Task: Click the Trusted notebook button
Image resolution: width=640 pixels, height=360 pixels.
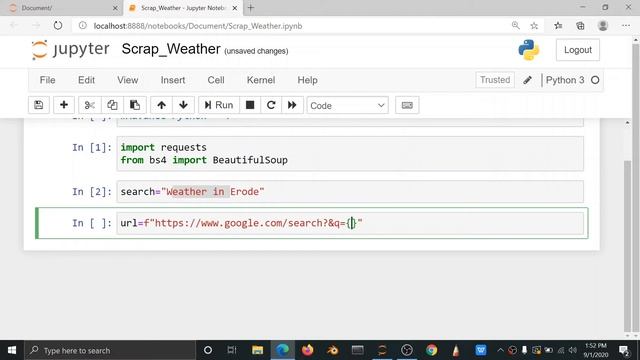Action: (x=495, y=80)
